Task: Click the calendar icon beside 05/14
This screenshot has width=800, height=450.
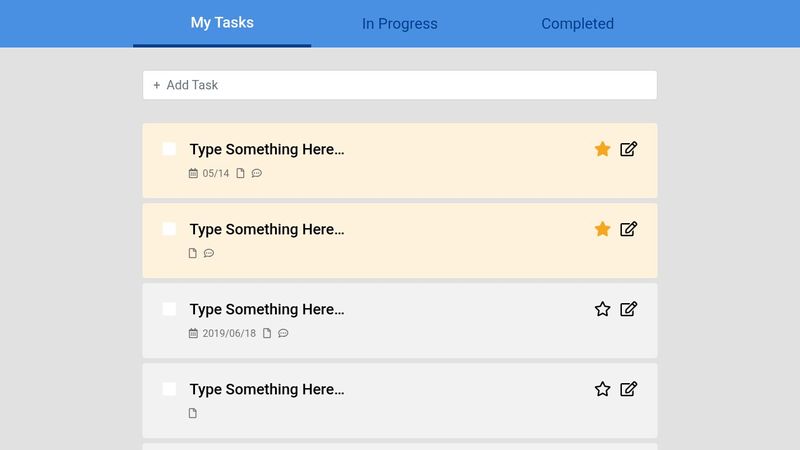Action: (193, 173)
